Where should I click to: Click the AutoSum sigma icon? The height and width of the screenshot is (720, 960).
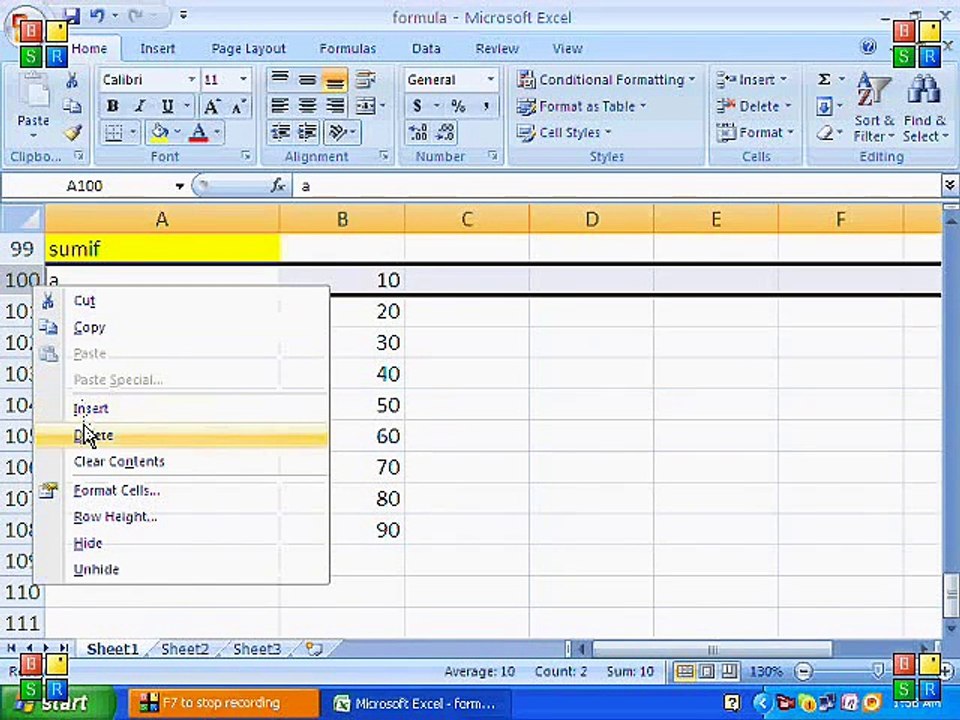(825, 80)
